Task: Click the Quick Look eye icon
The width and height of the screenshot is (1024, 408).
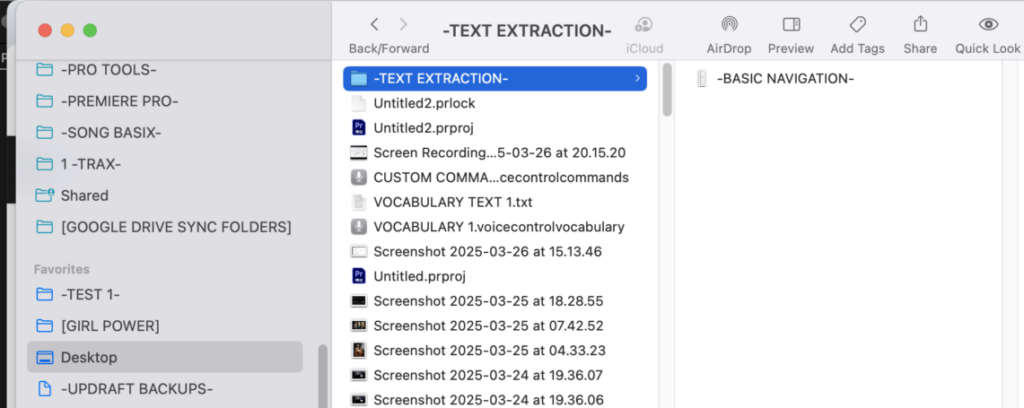Action: (x=988, y=25)
